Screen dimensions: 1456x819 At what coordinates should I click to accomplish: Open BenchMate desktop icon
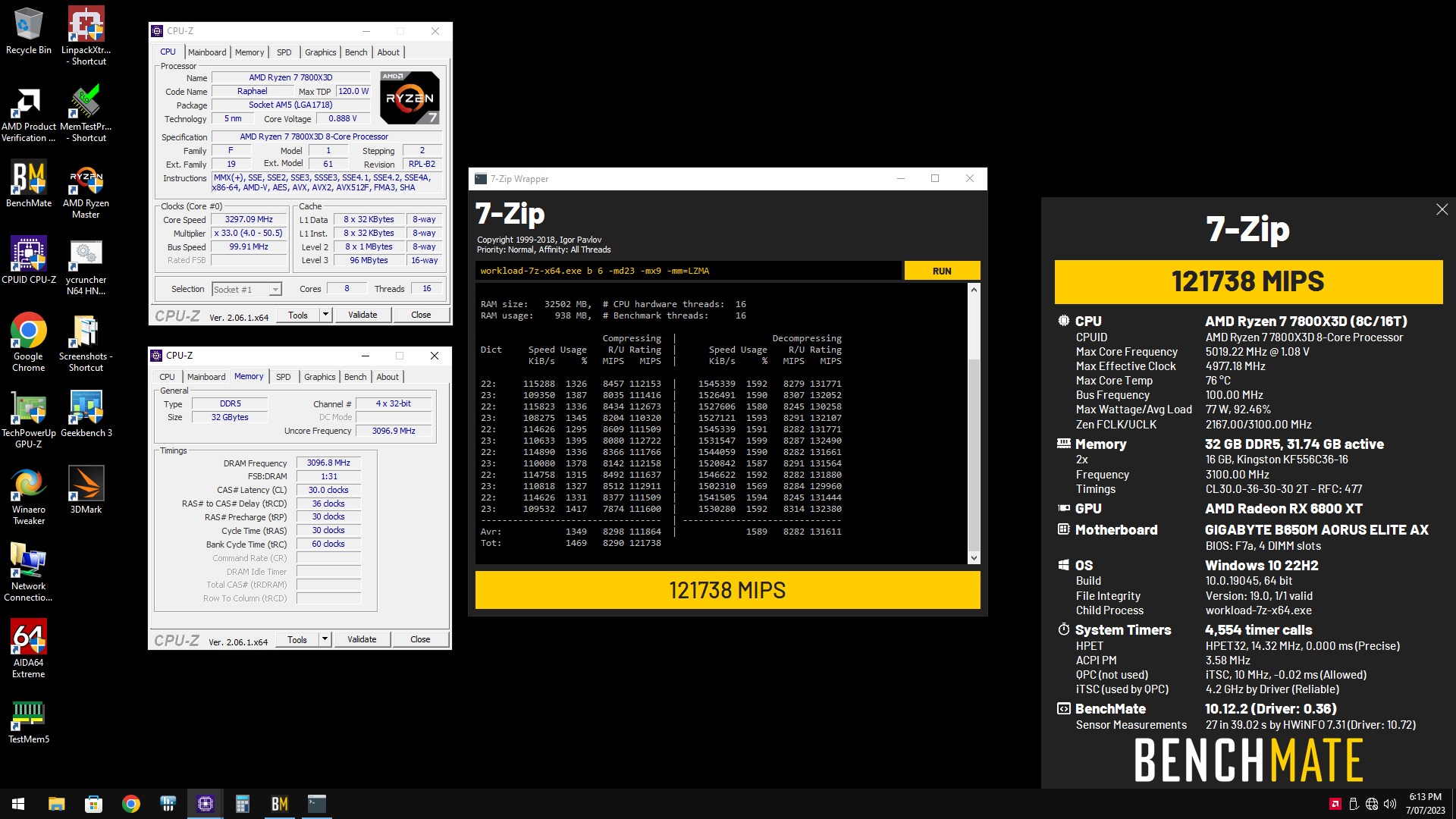point(29,184)
